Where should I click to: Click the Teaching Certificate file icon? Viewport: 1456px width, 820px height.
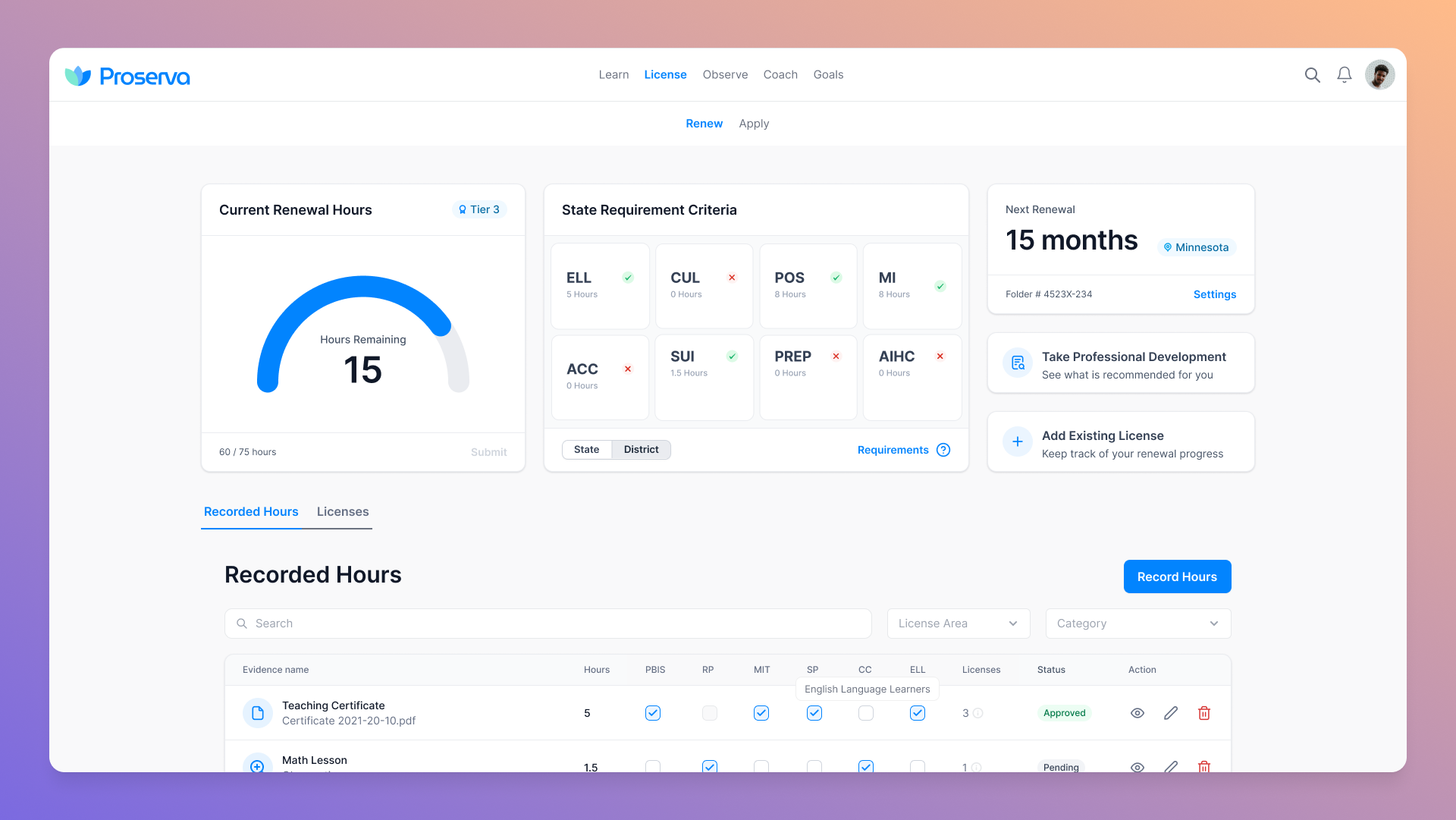pyautogui.click(x=258, y=713)
